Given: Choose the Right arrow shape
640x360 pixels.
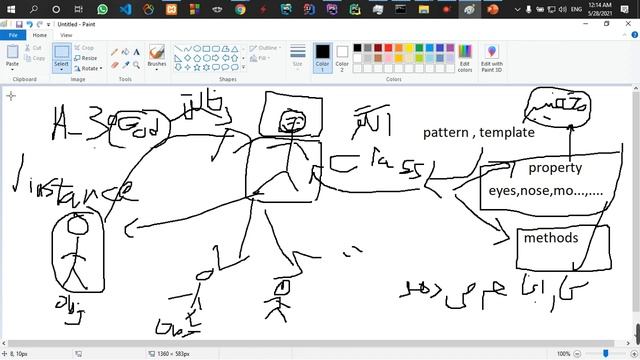Looking at the screenshot, I should (216, 58).
